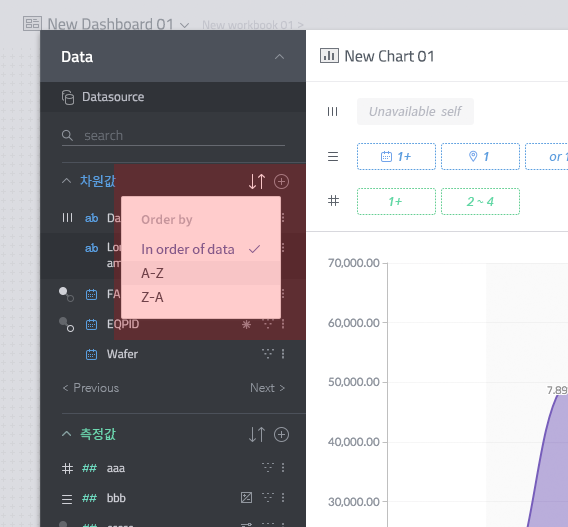Select the star marker icon on the EQPID row
This screenshot has height=527, width=568.
246,324
